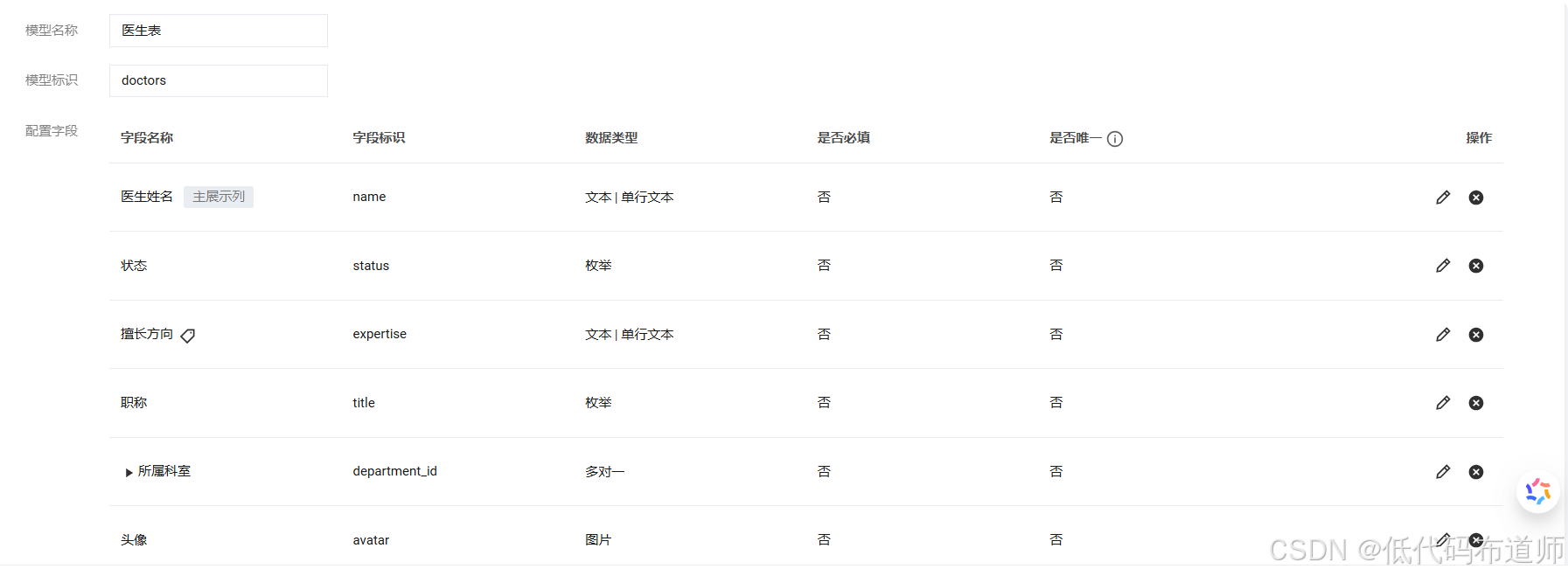Image resolution: width=1568 pixels, height=576 pixels.
Task: Edit the department_id field row
Action: click(1443, 472)
